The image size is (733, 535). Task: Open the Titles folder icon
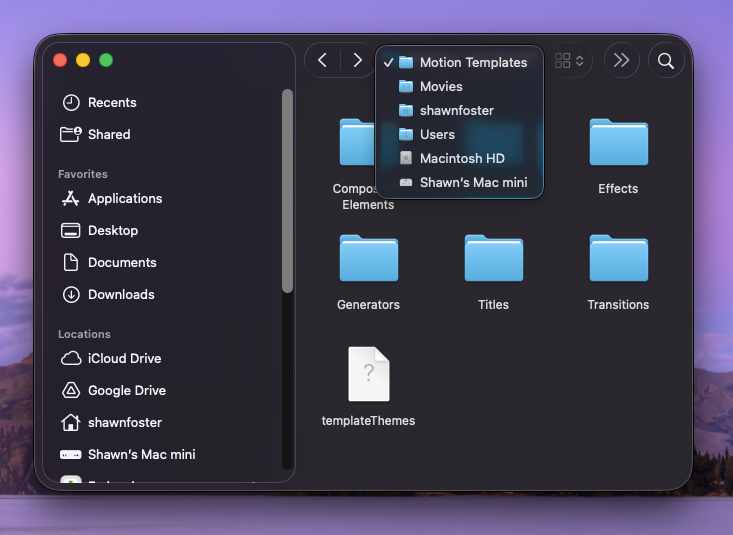point(493,260)
